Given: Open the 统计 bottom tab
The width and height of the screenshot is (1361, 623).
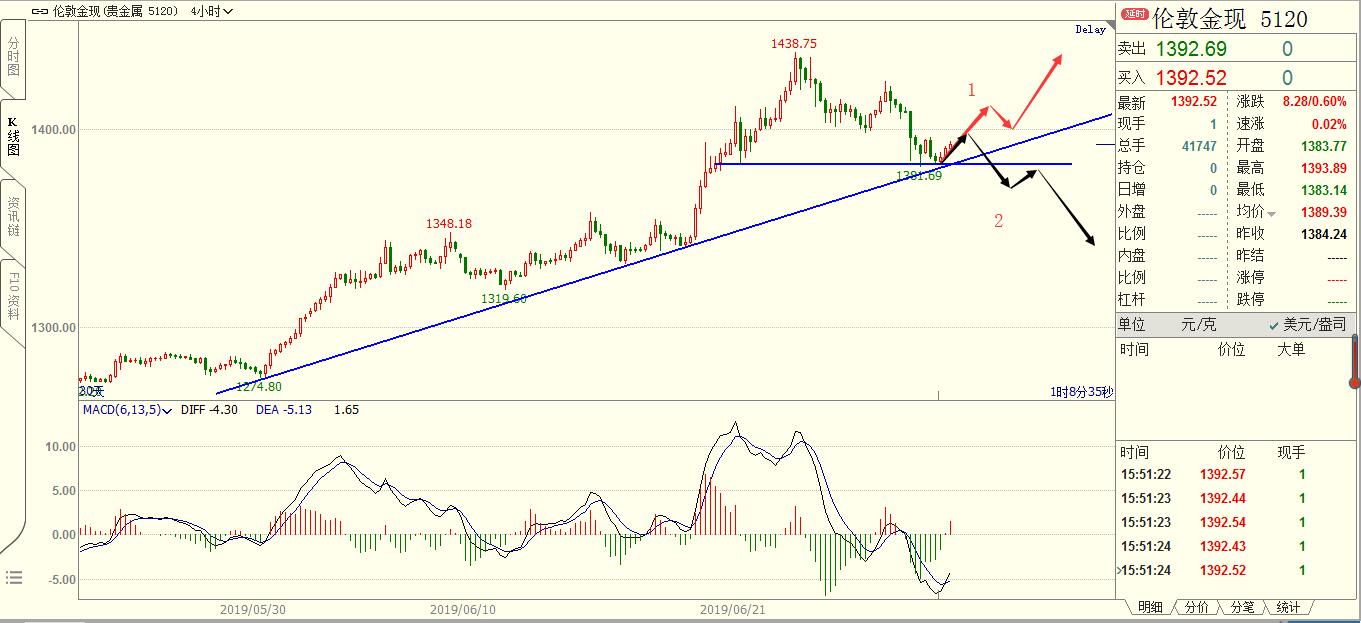Looking at the screenshot, I should pos(1288,607).
